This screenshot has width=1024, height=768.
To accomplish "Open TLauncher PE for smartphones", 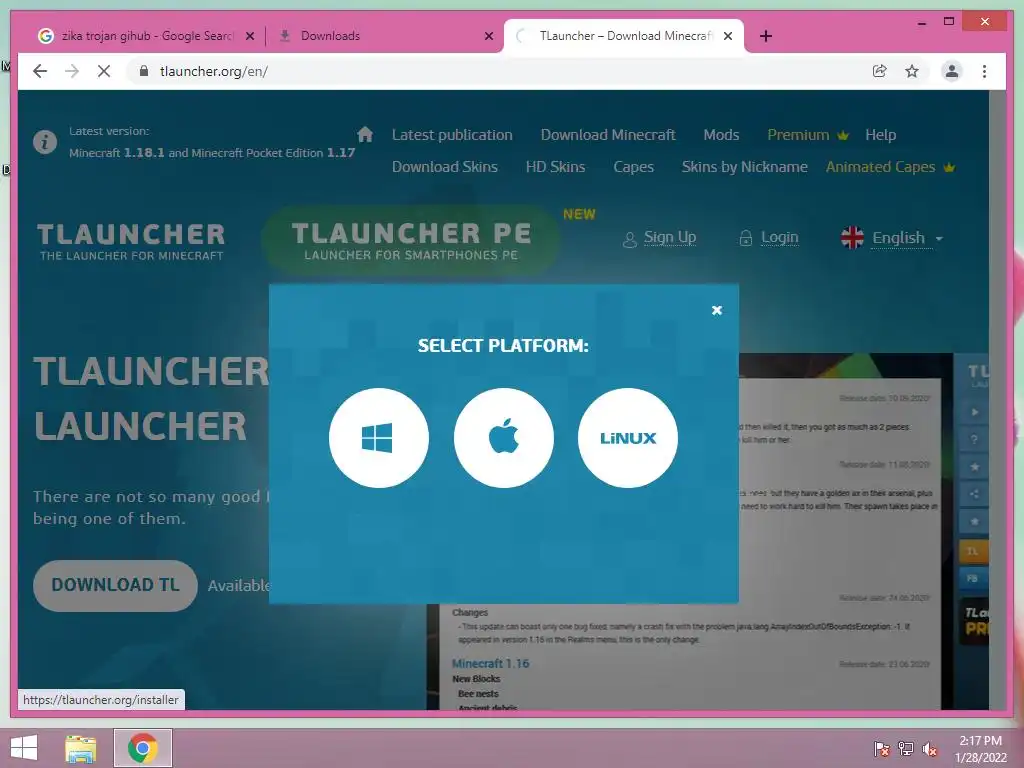I will 411,240.
